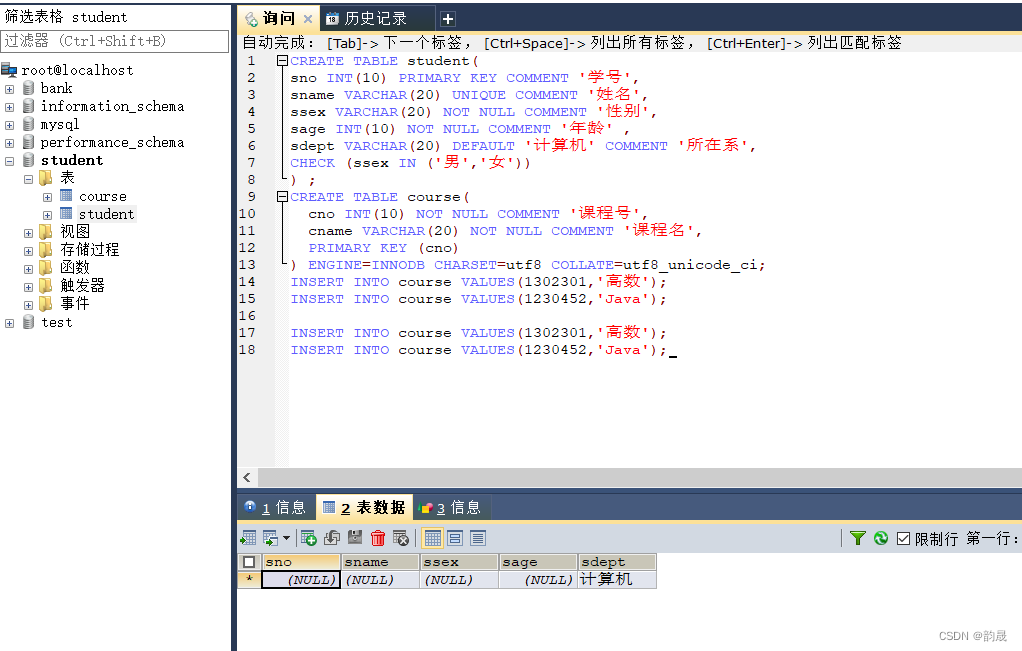Expand the information_schema database node
The width and height of the screenshot is (1022, 651).
point(10,107)
